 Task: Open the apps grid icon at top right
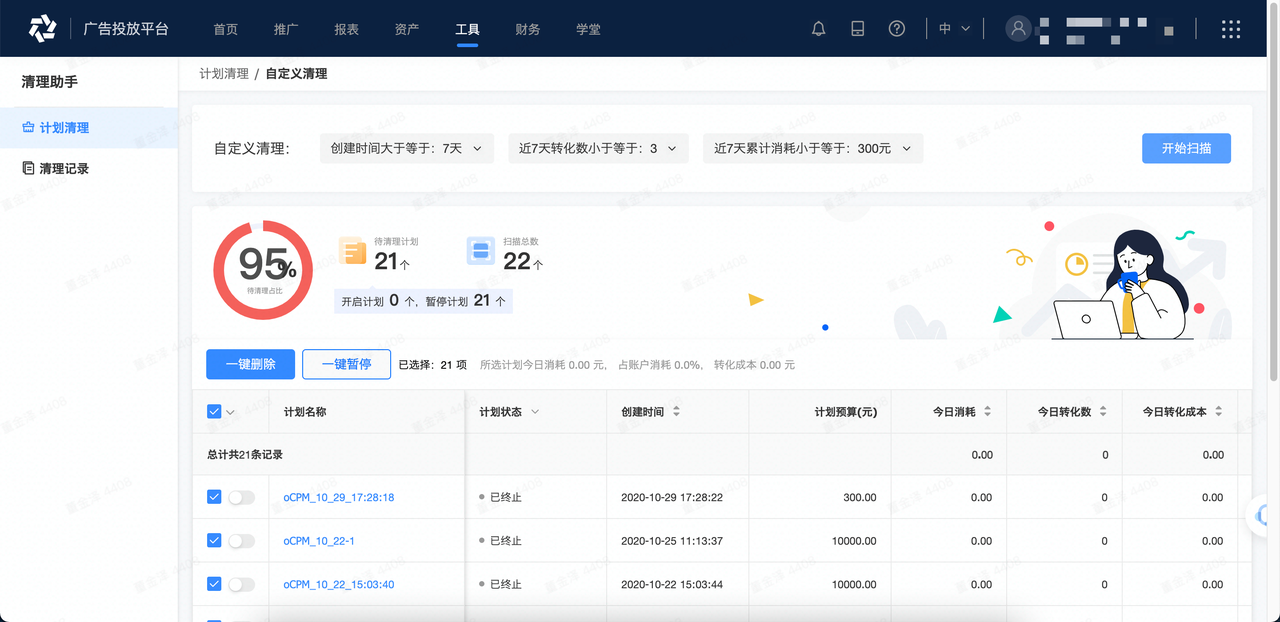[1230, 28]
